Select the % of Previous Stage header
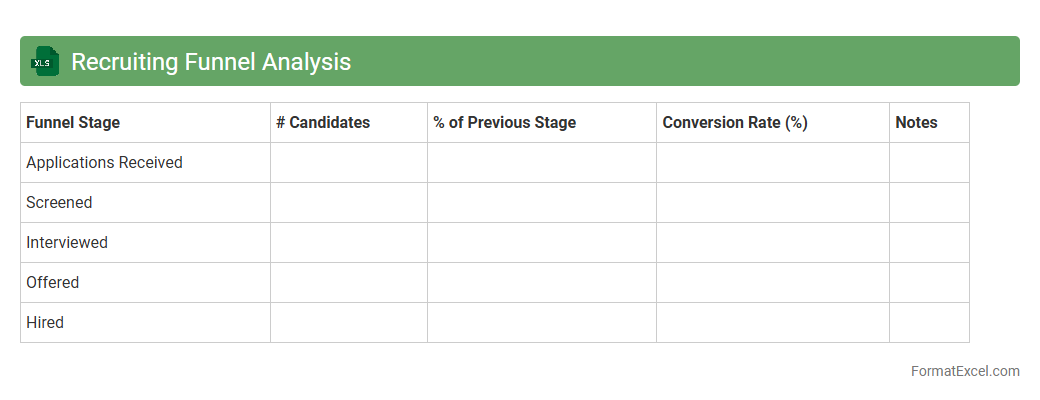 [x=504, y=123]
